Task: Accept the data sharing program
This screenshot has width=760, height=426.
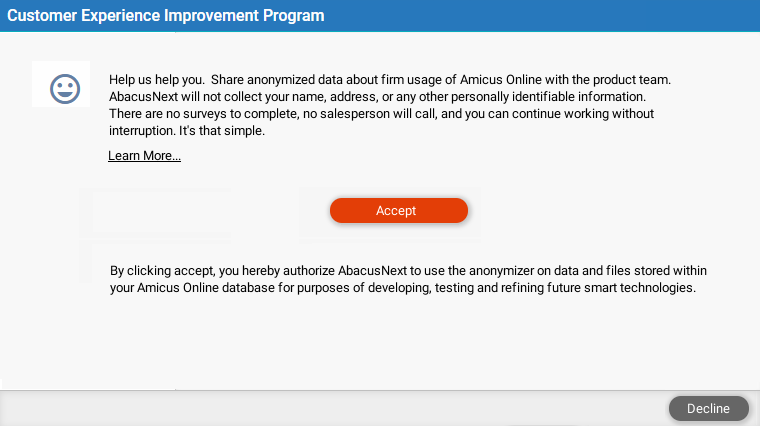Action: (399, 210)
